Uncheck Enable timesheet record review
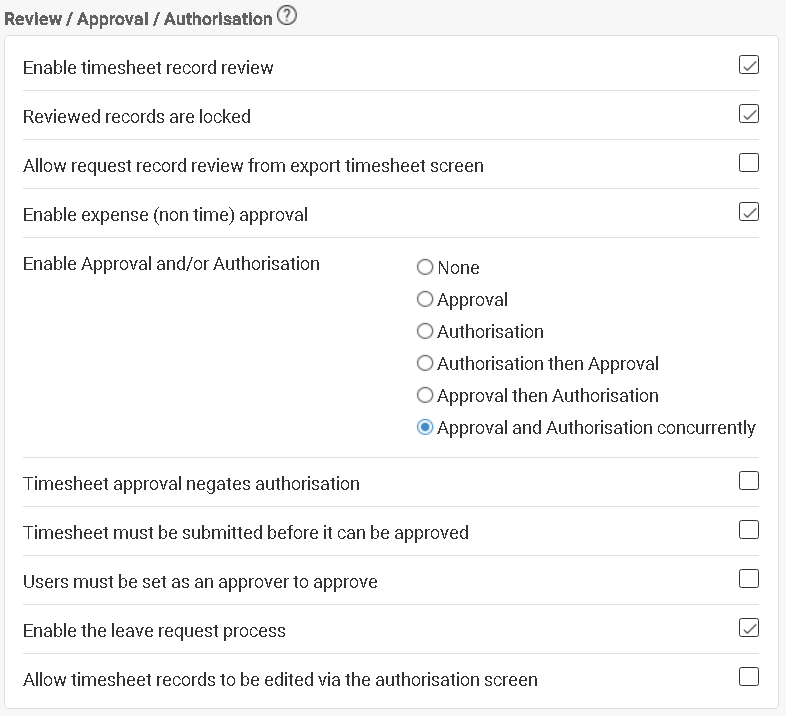 click(748, 65)
